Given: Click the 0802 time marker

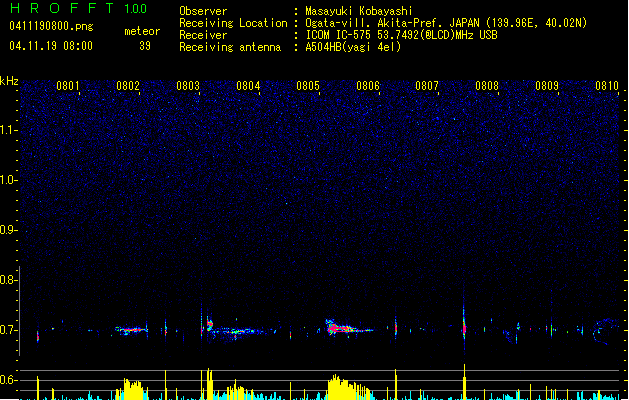Looking at the screenshot, I should click(128, 86).
